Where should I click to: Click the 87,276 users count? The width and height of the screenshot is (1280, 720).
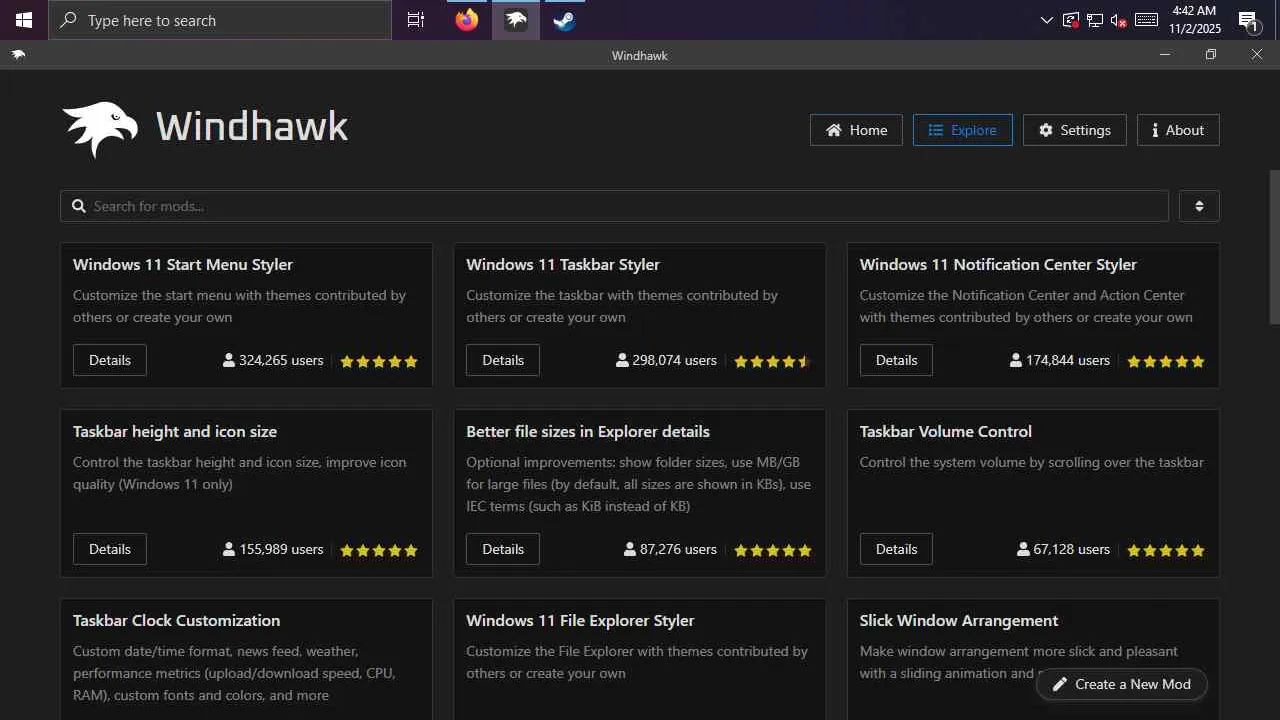click(x=670, y=549)
